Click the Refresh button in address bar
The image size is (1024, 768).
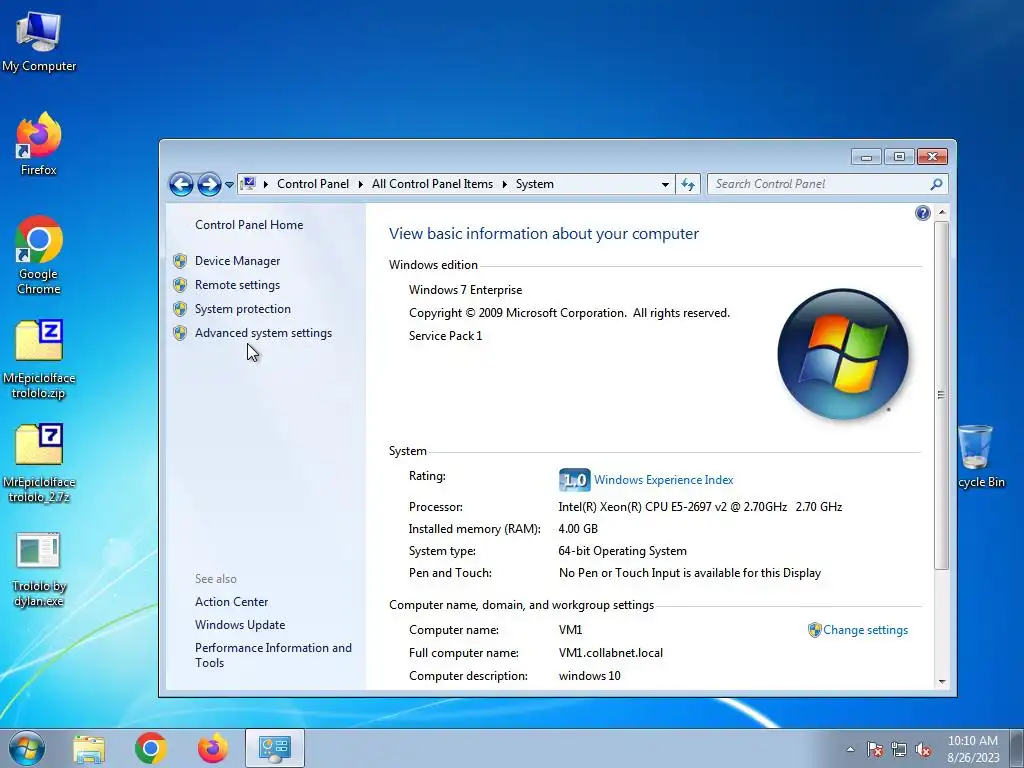(x=688, y=185)
